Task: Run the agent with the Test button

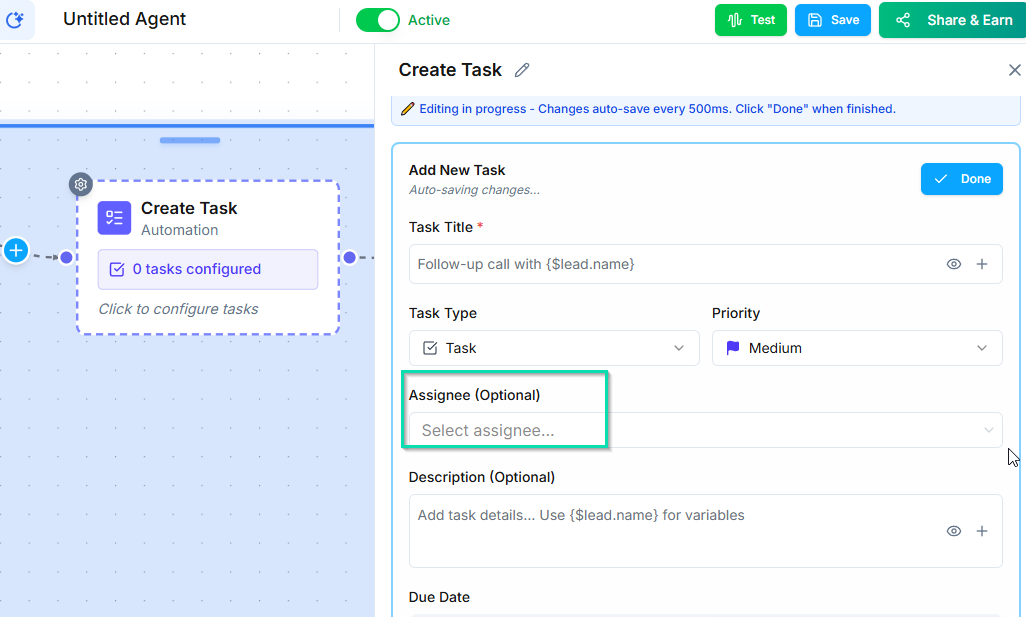Action: (x=751, y=19)
